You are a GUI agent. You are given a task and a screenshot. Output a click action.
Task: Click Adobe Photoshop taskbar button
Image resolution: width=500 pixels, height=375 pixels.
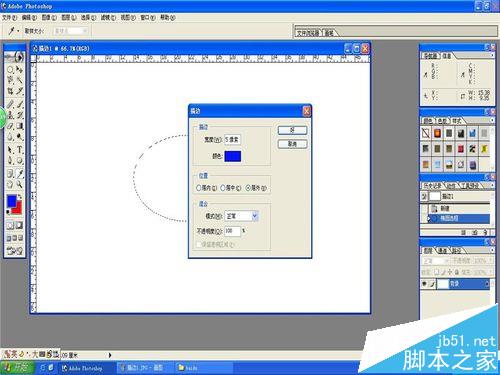[86, 368]
